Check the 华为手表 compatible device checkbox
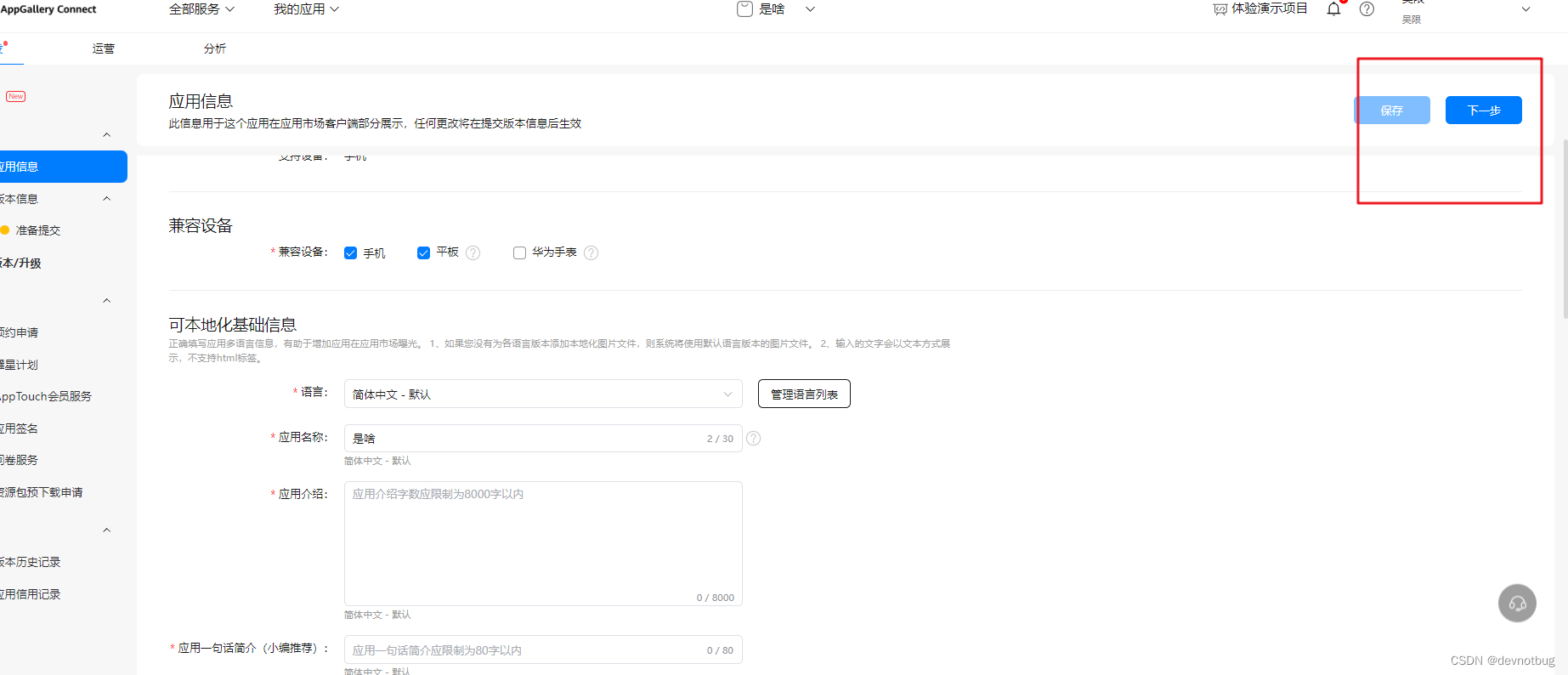 tap(519, 252)
